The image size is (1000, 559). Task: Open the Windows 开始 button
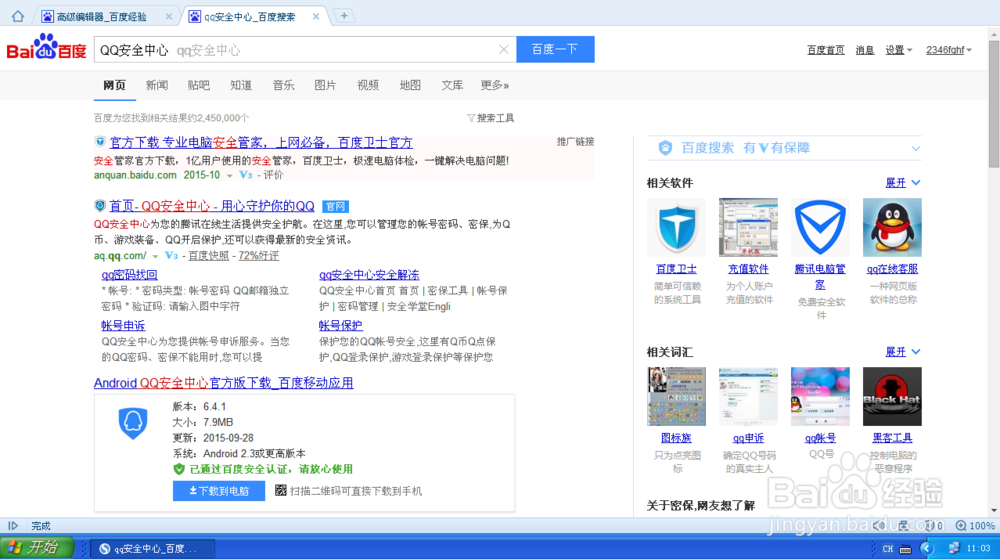(x=37, y=548)
